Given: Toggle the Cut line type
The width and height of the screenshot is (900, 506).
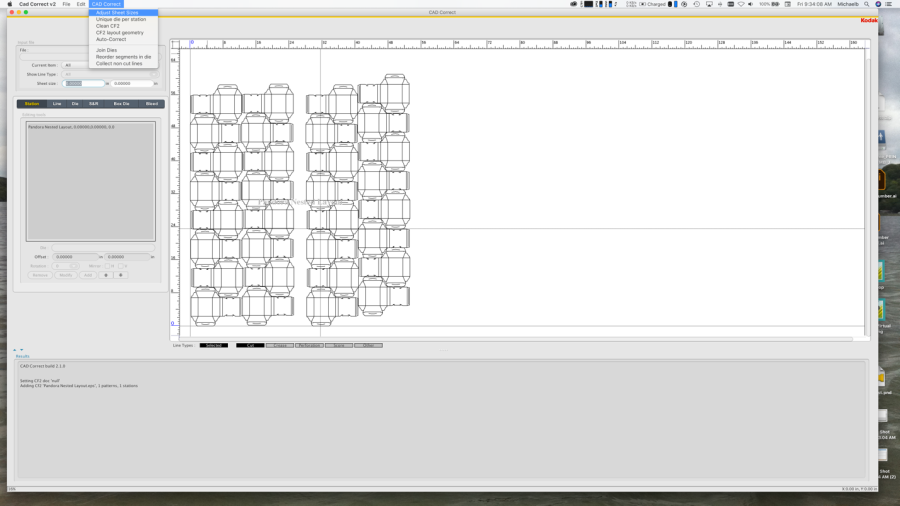Looking at the screenshot, I should (250, 345).
